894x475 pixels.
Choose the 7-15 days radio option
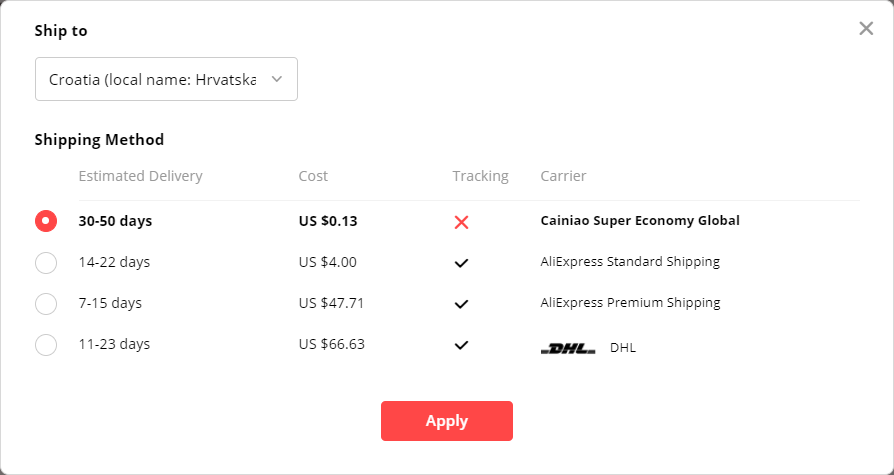coord(46,304)
